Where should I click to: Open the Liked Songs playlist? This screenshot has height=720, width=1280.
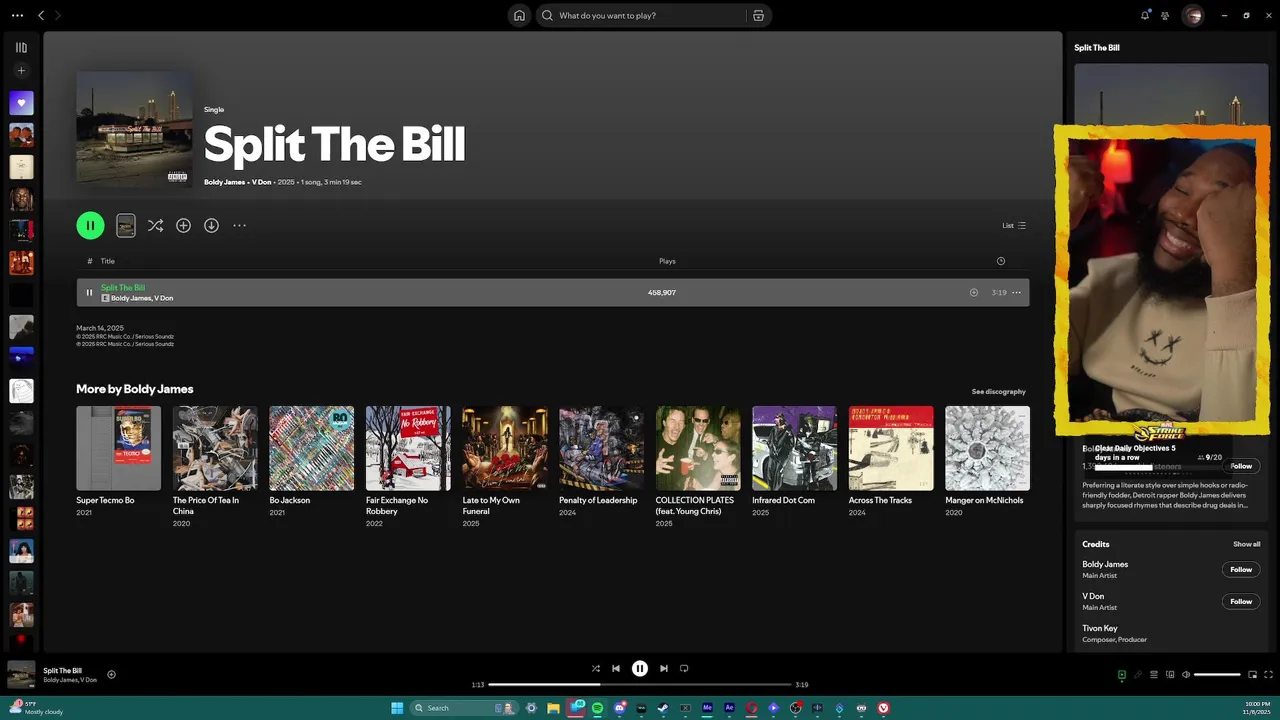pos(21,103)
